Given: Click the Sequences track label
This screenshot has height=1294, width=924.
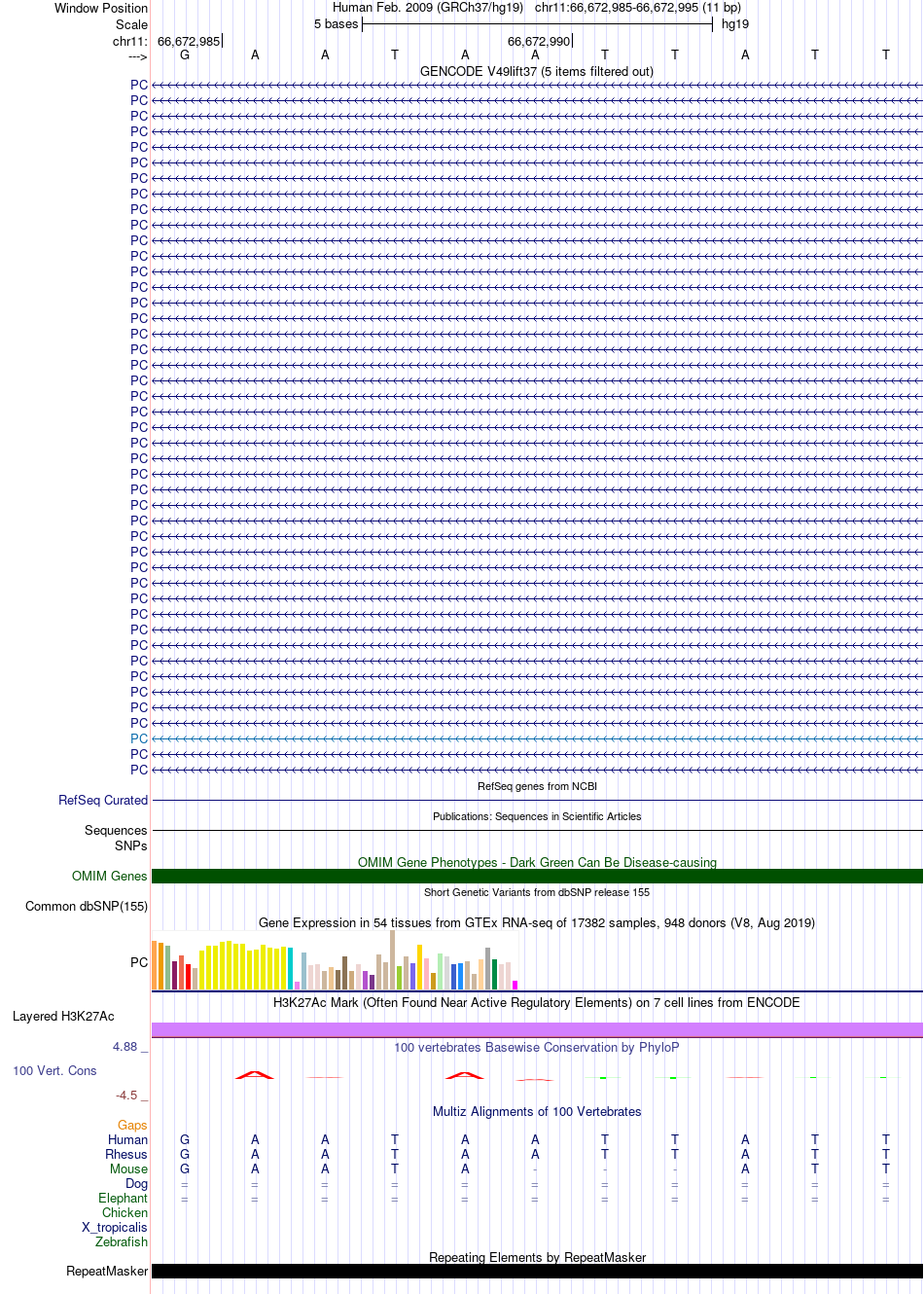Looking at the screenshot, I should (x=116, y=830).
